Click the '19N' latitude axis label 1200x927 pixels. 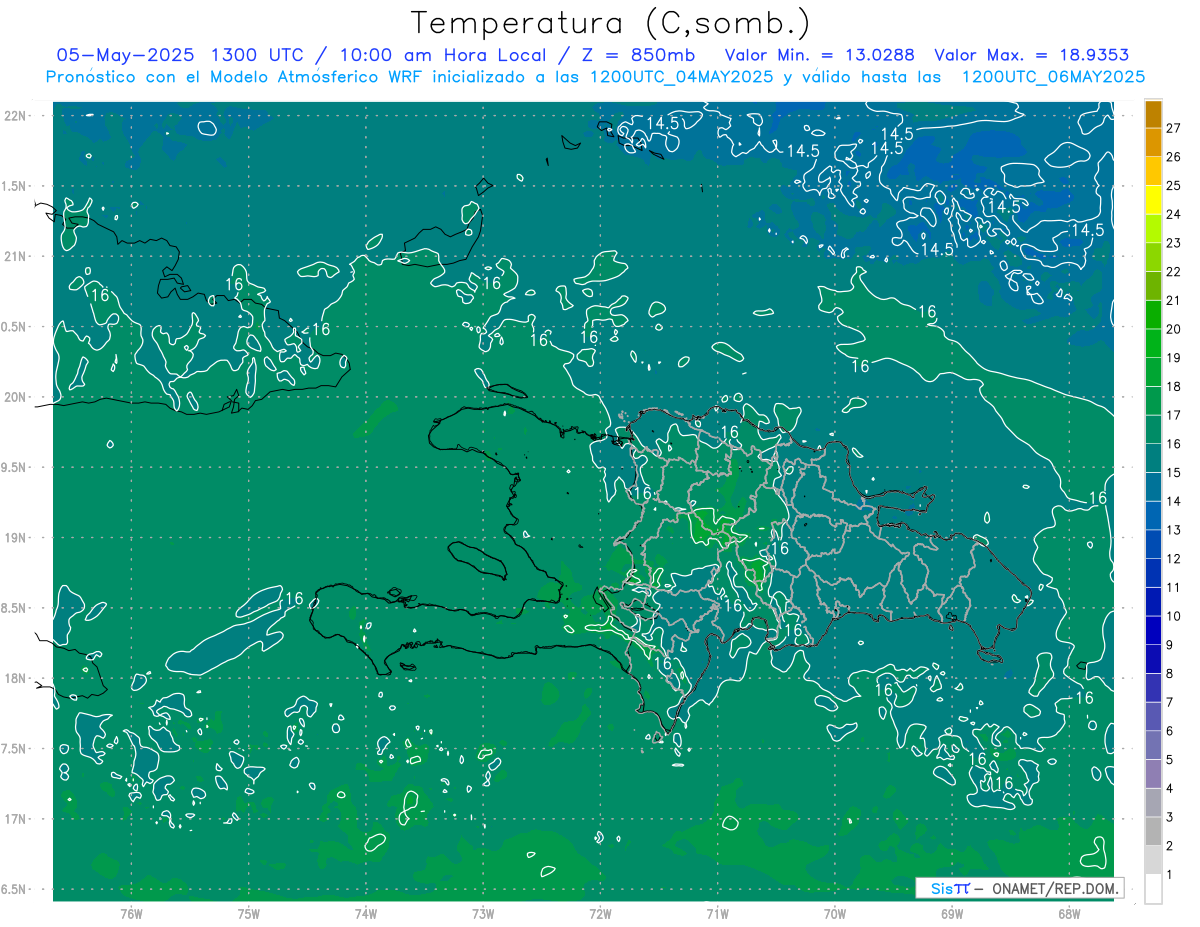click(x=16, y=538)
